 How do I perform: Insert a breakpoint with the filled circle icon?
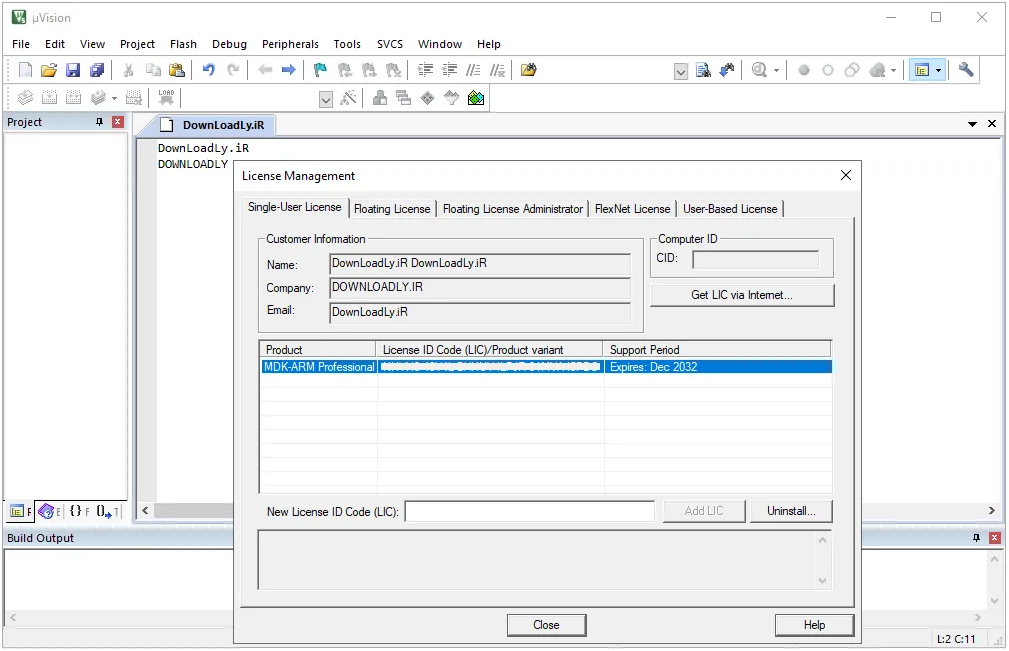[804, 70]
